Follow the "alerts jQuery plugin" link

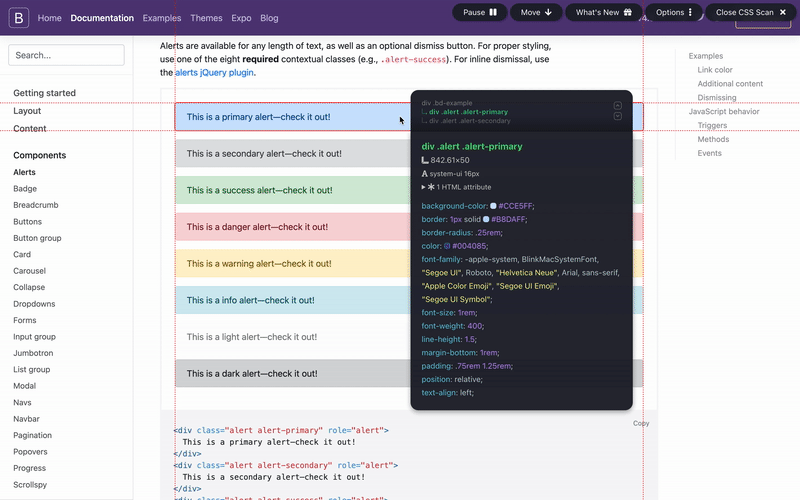(214, 72)
